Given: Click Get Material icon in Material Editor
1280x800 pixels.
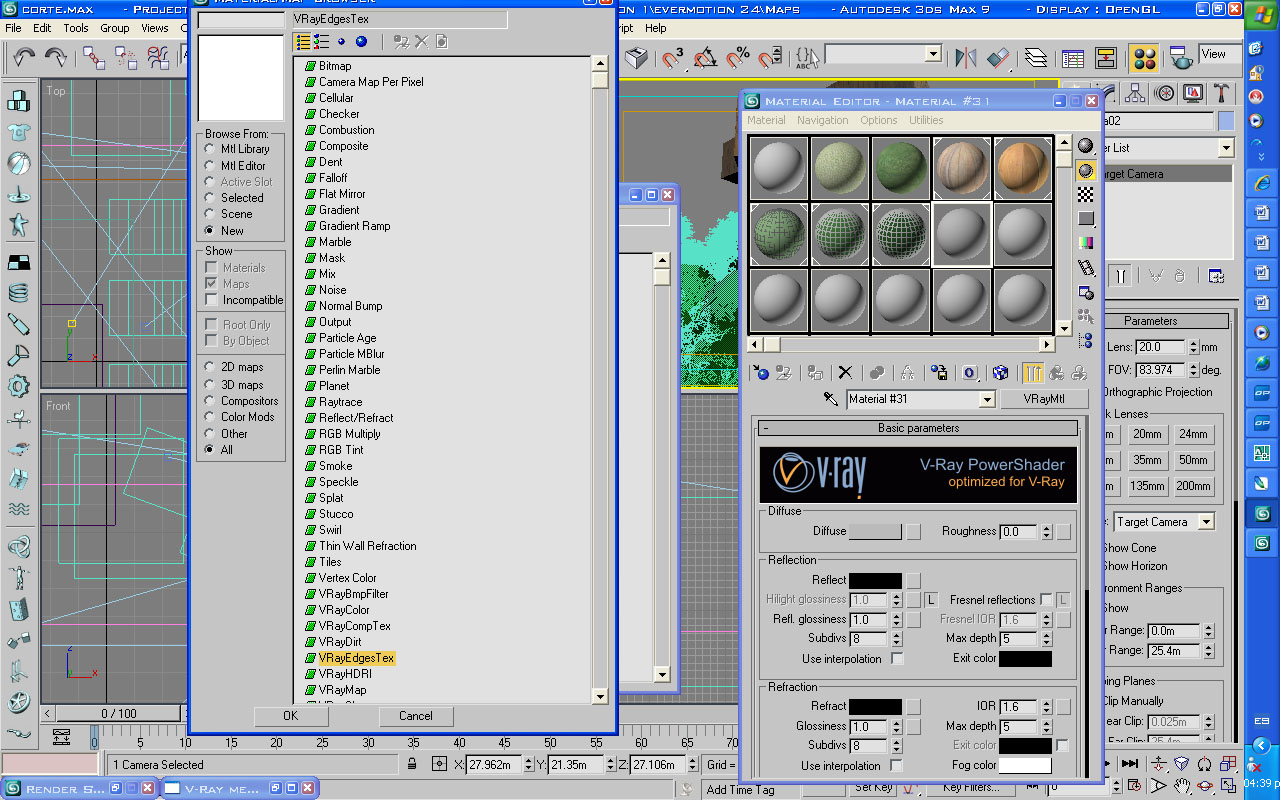Looking at the screenshot, I should (x=761, y=373).
